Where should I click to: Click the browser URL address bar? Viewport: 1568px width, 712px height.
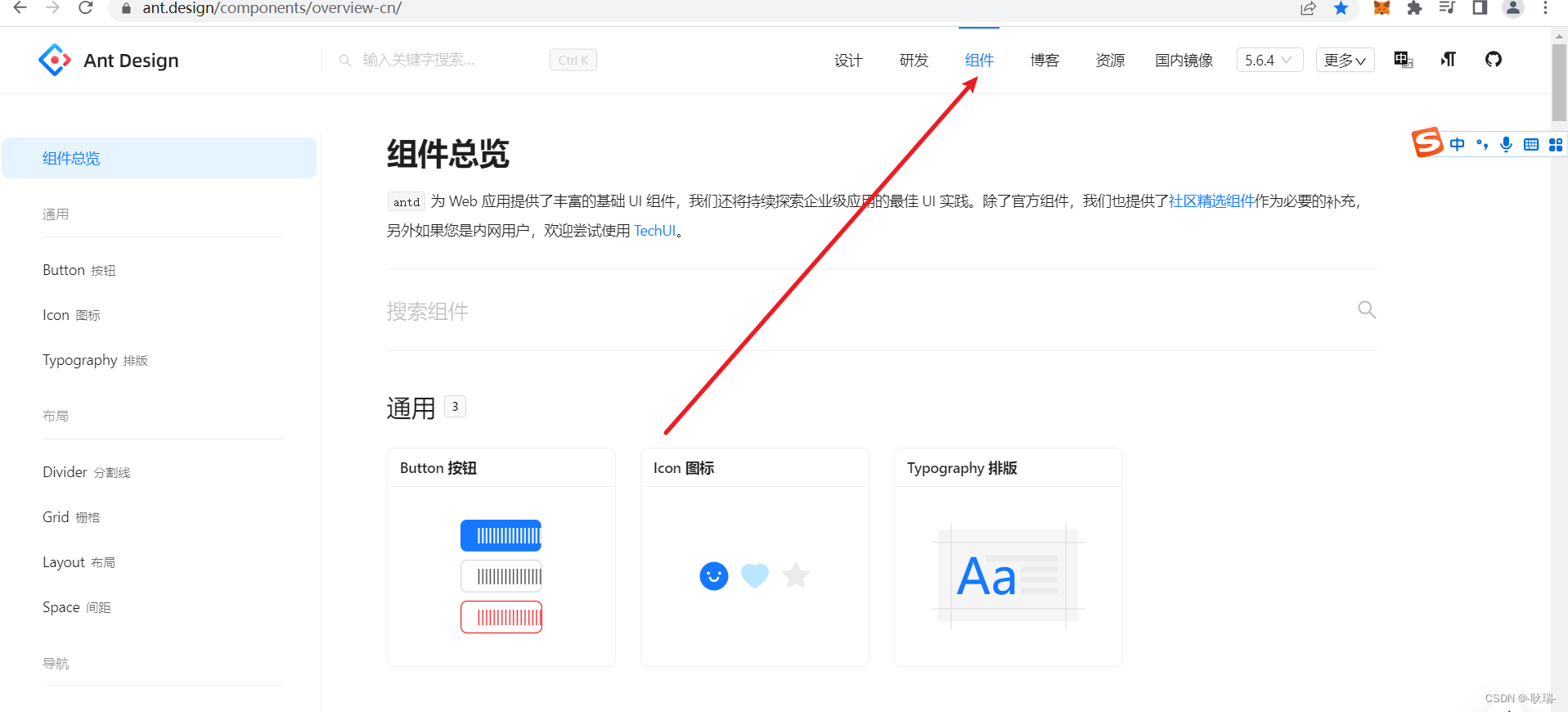coord(703,8)
